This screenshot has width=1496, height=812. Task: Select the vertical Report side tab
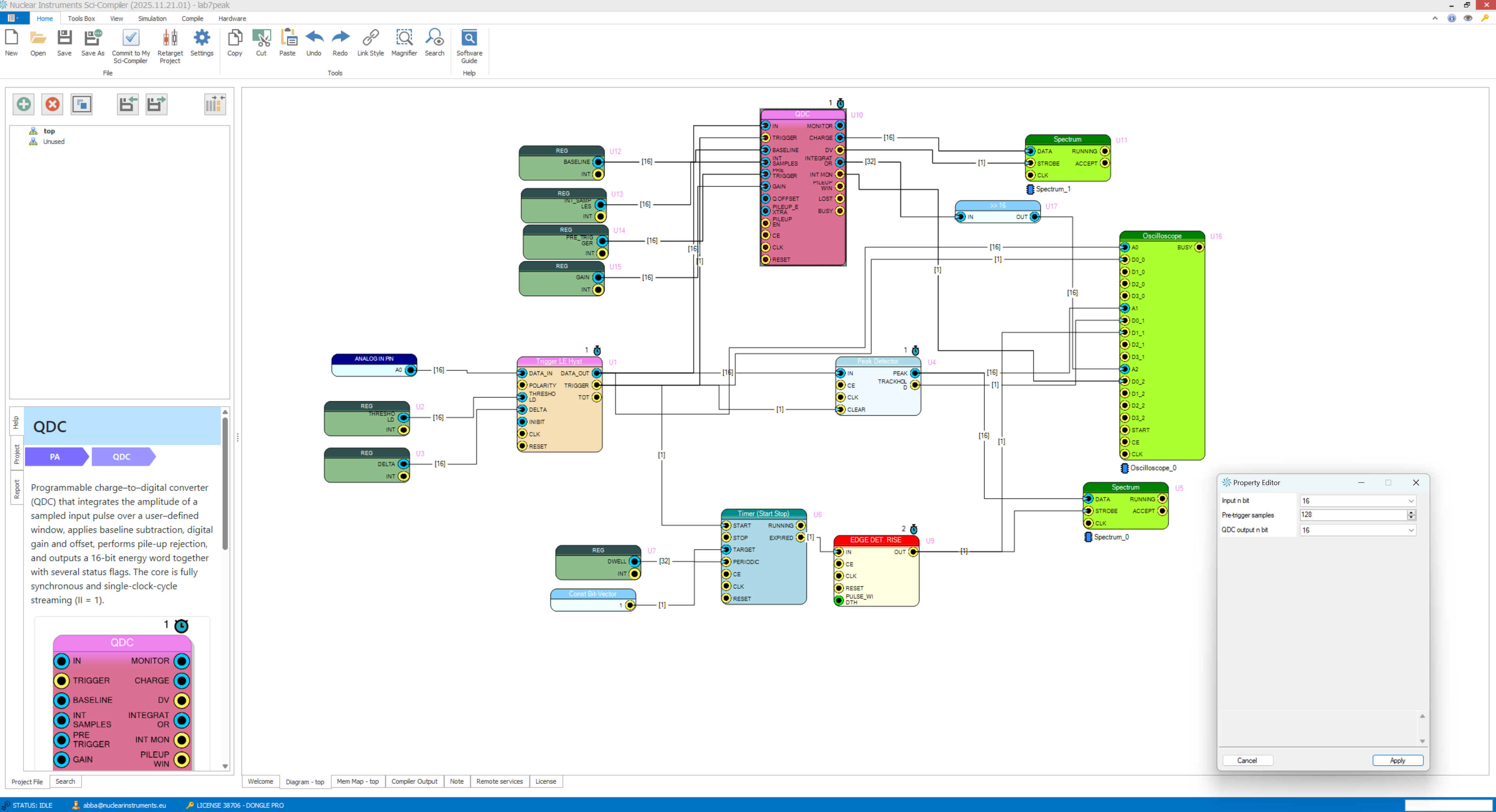coord(16,489)
